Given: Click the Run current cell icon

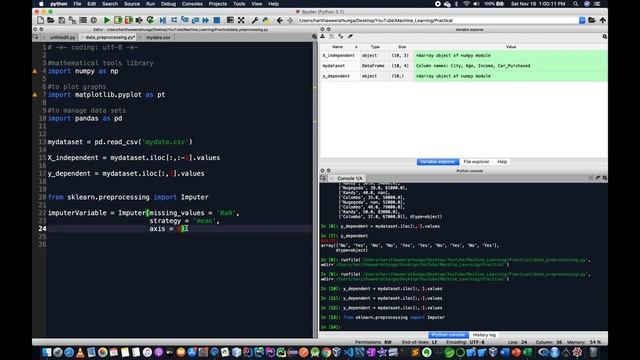Looking at the screenshot, I should (x=118, y=20).
